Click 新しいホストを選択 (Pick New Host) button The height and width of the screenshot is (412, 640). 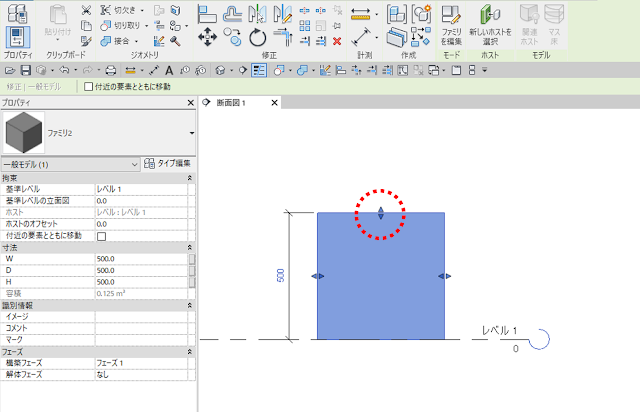490,25
